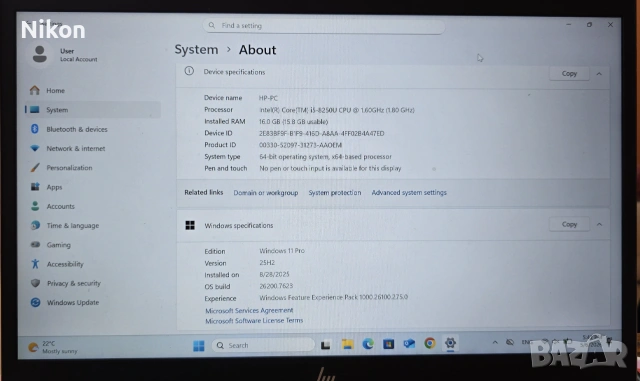Image resolution: width=640 pixels, height=381 pixels.
Task: Select the Windows 11 Pro edition text
Action: click(282, 251)
